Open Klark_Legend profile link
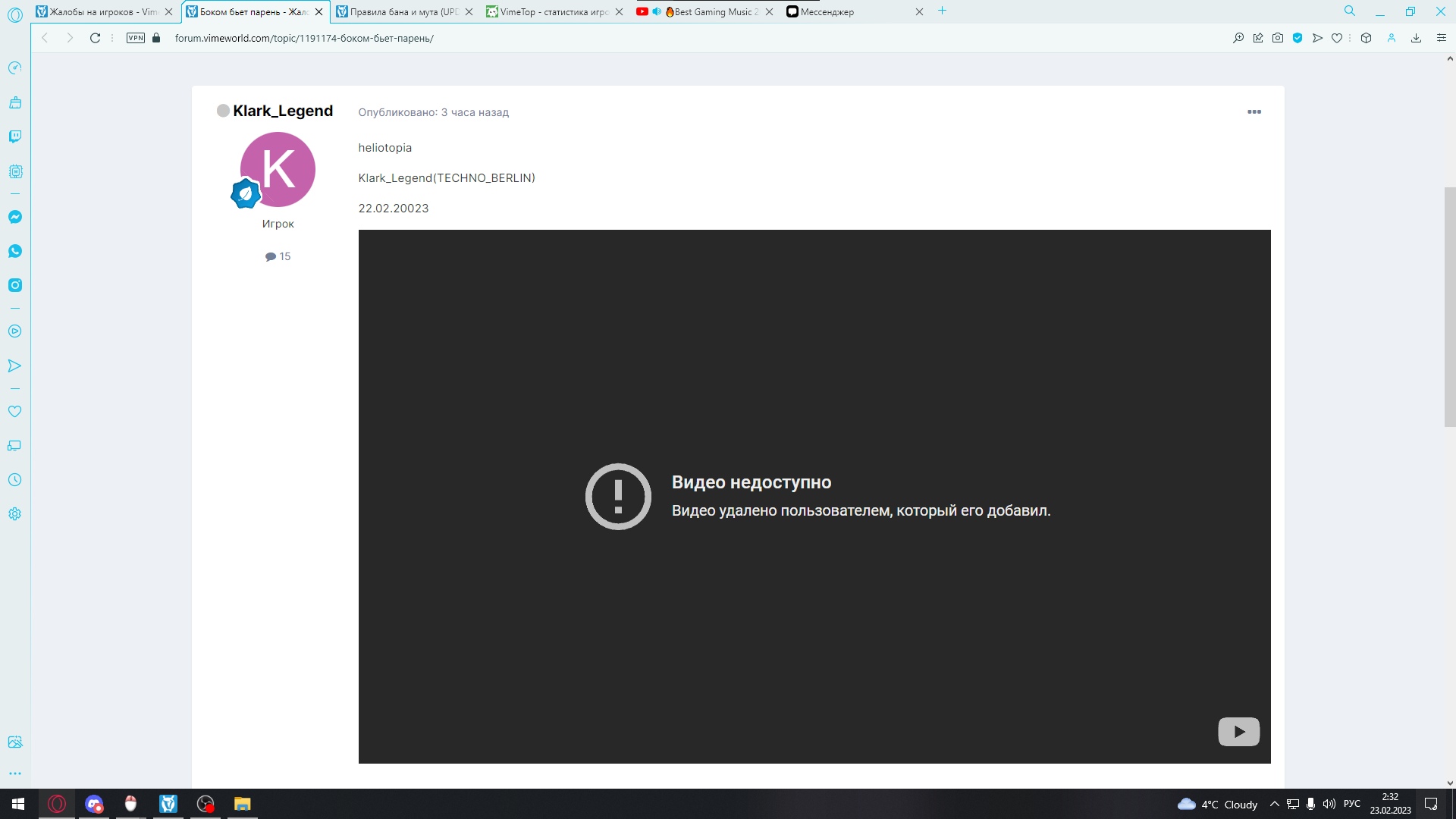The width and height of the screenshot is (1456, 819). click(x=283, y=111)
